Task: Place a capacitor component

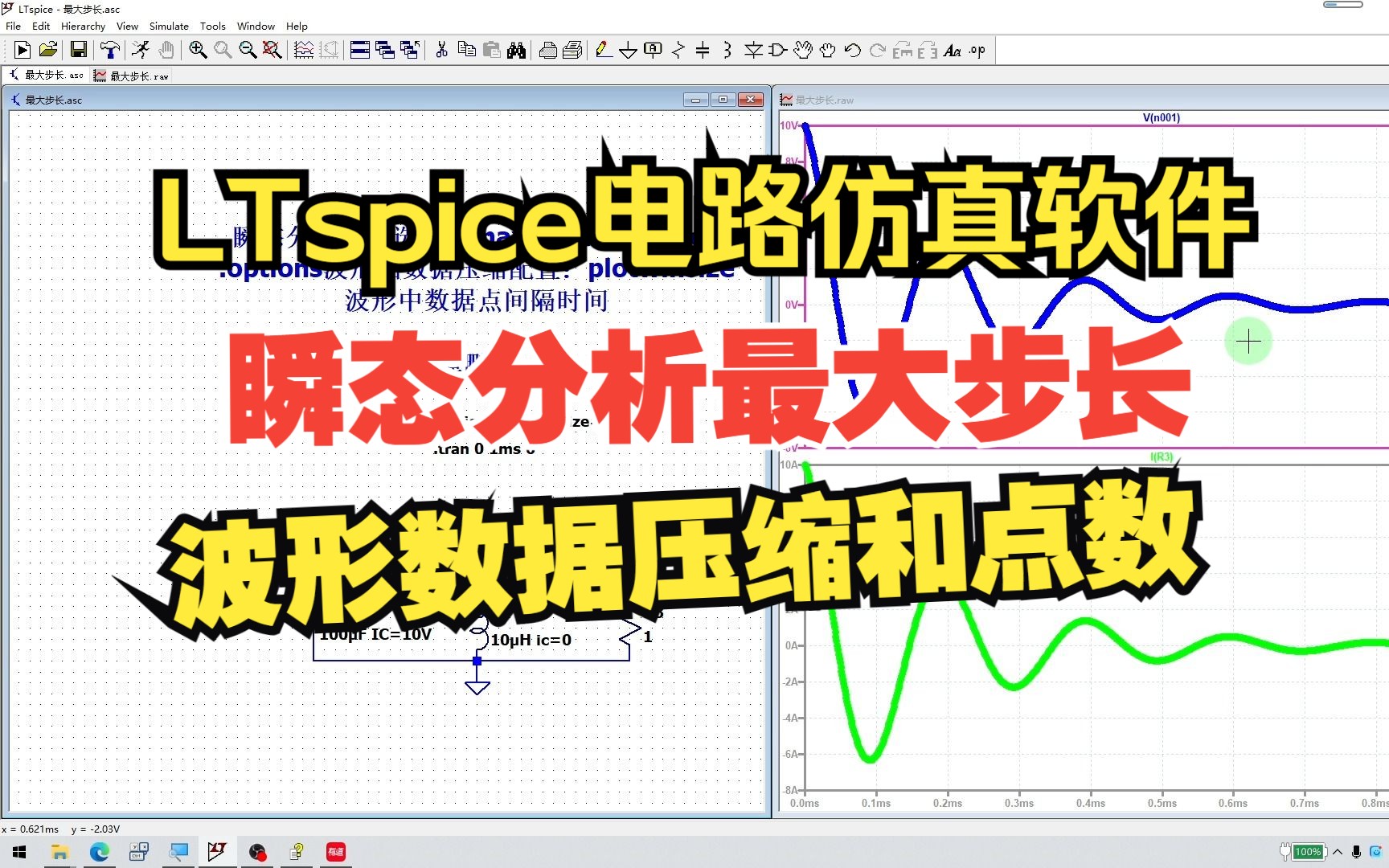Action: click(x=702, y=50)
